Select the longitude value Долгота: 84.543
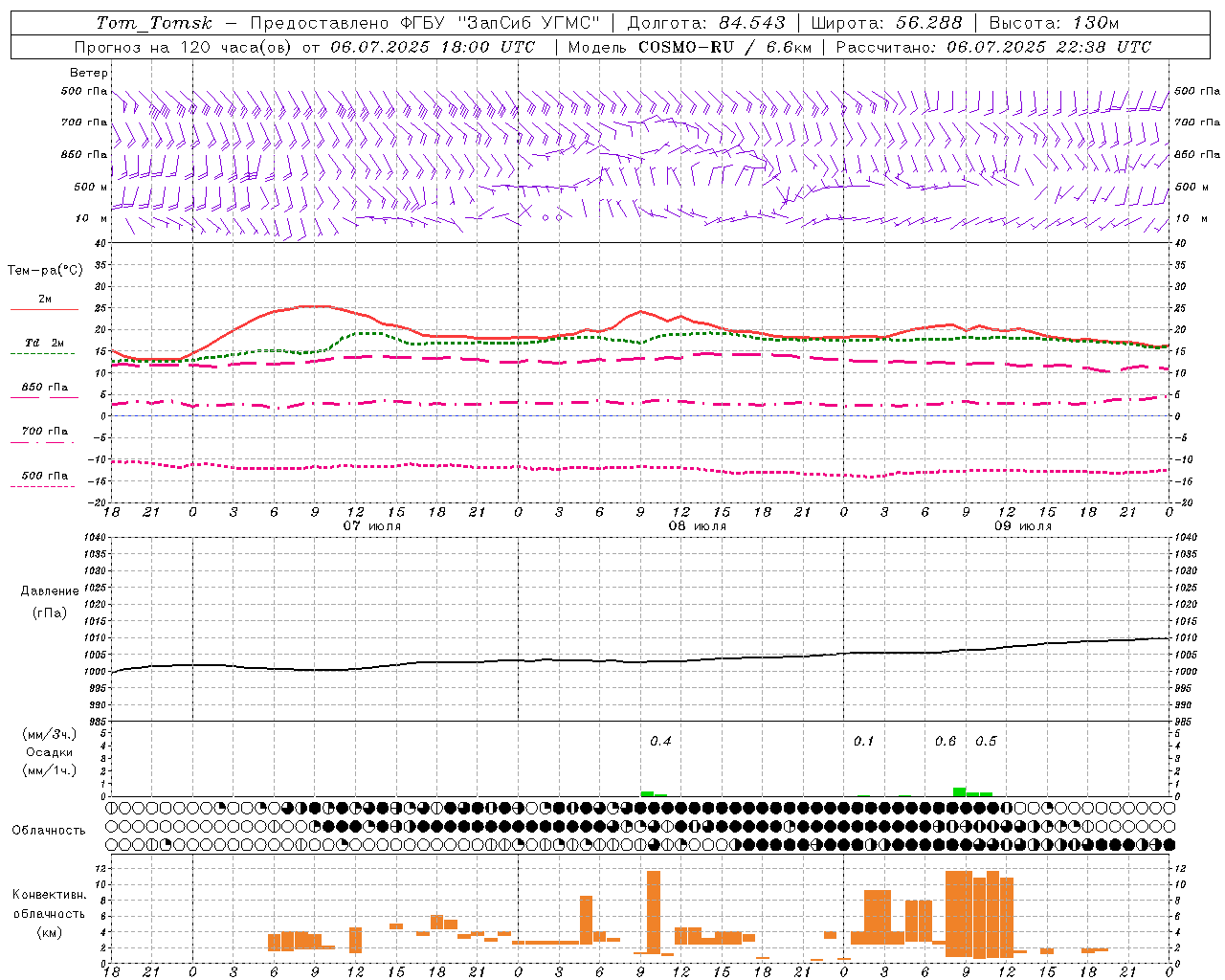Screen dimensions: 1225x980 click(x=706, y=23)
